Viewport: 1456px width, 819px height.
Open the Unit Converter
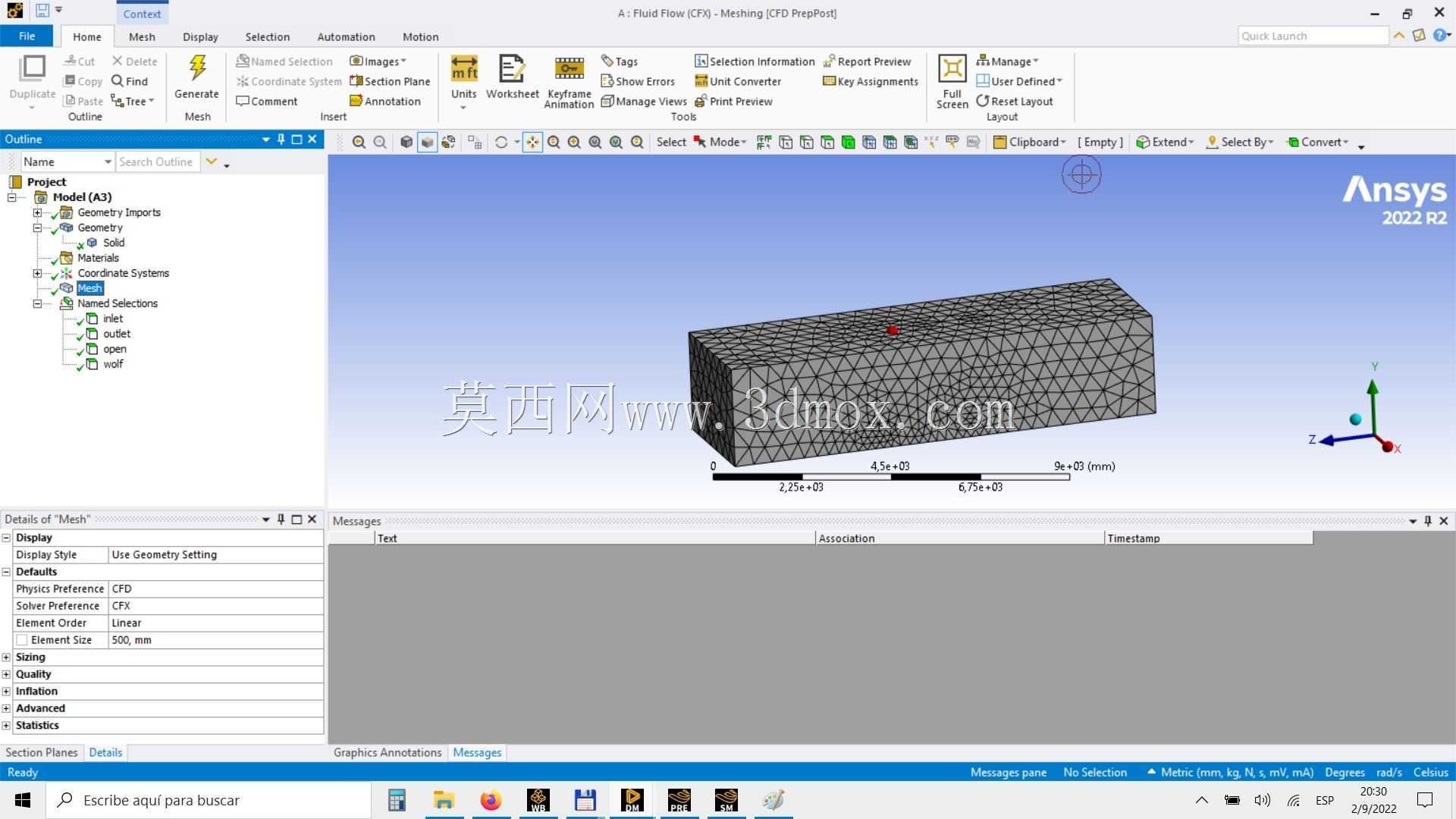(738, 81)
